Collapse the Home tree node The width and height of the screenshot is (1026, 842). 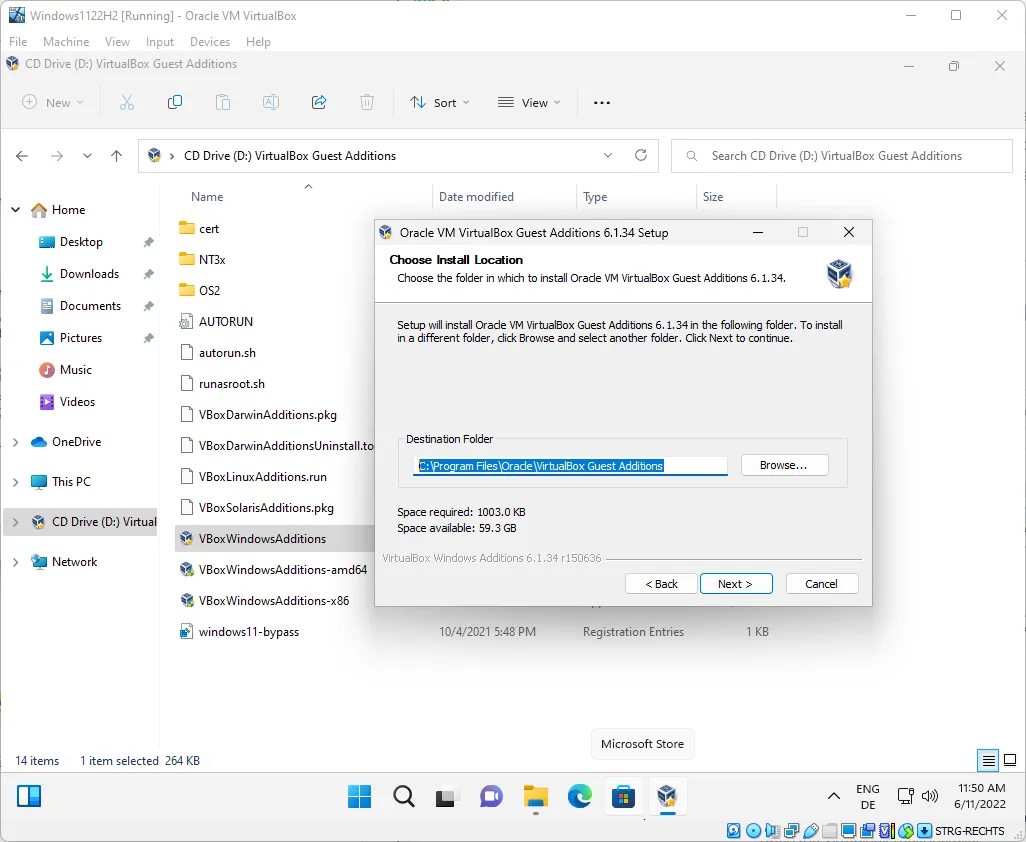click(x=16, y=209)
